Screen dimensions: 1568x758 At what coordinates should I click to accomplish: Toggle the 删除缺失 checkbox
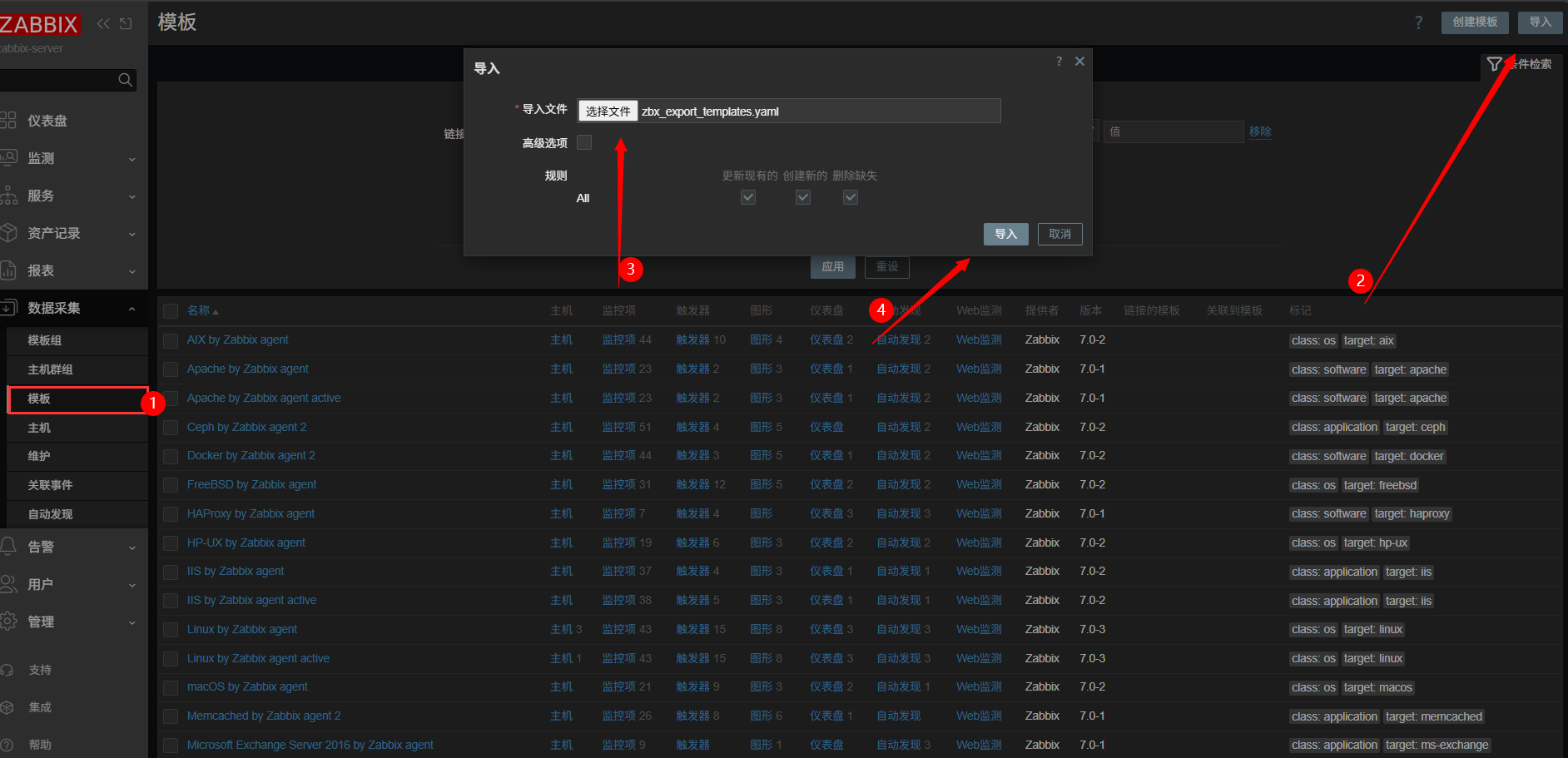click(850, 197)
